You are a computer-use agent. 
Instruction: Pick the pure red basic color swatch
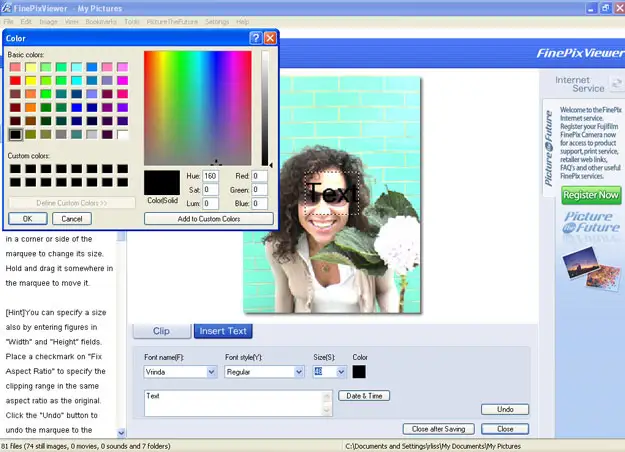(15, 81)
